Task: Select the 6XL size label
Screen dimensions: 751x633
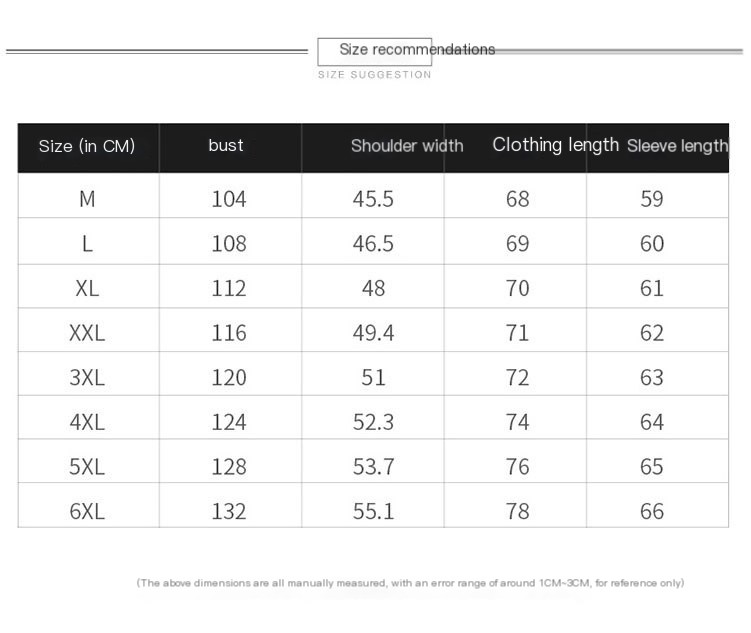Action: pyautogui.click(x=87, y=511)
